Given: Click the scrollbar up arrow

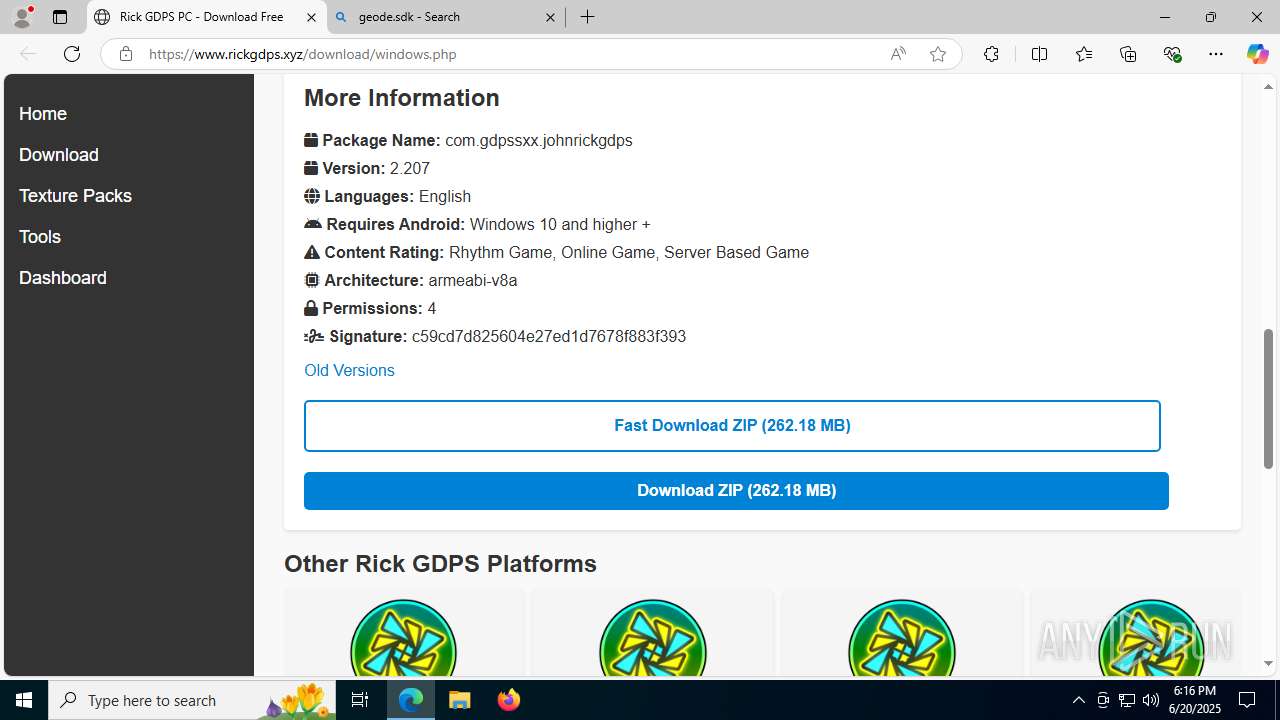Looking at the screenshot, I should [1268, 87].
